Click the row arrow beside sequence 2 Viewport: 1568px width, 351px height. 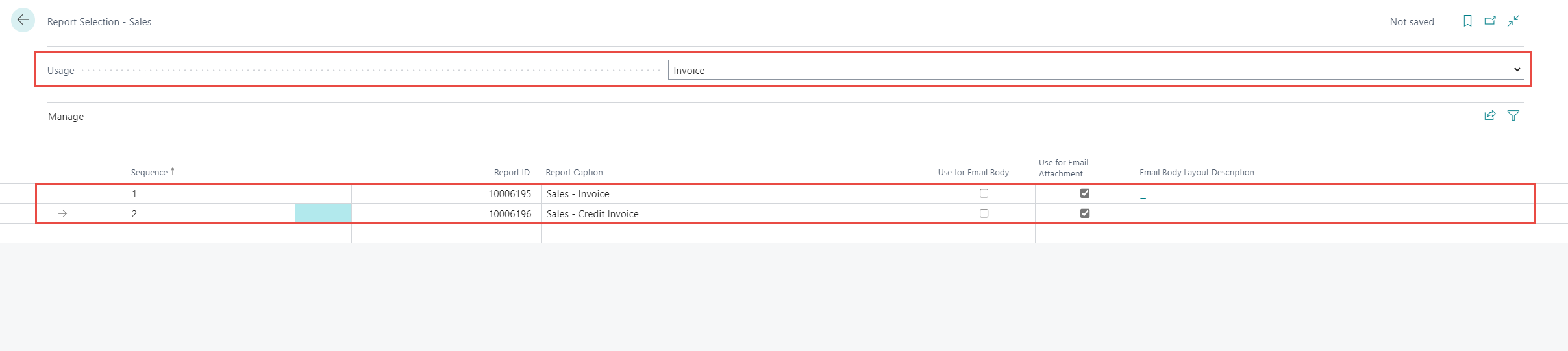click(62, 213)
